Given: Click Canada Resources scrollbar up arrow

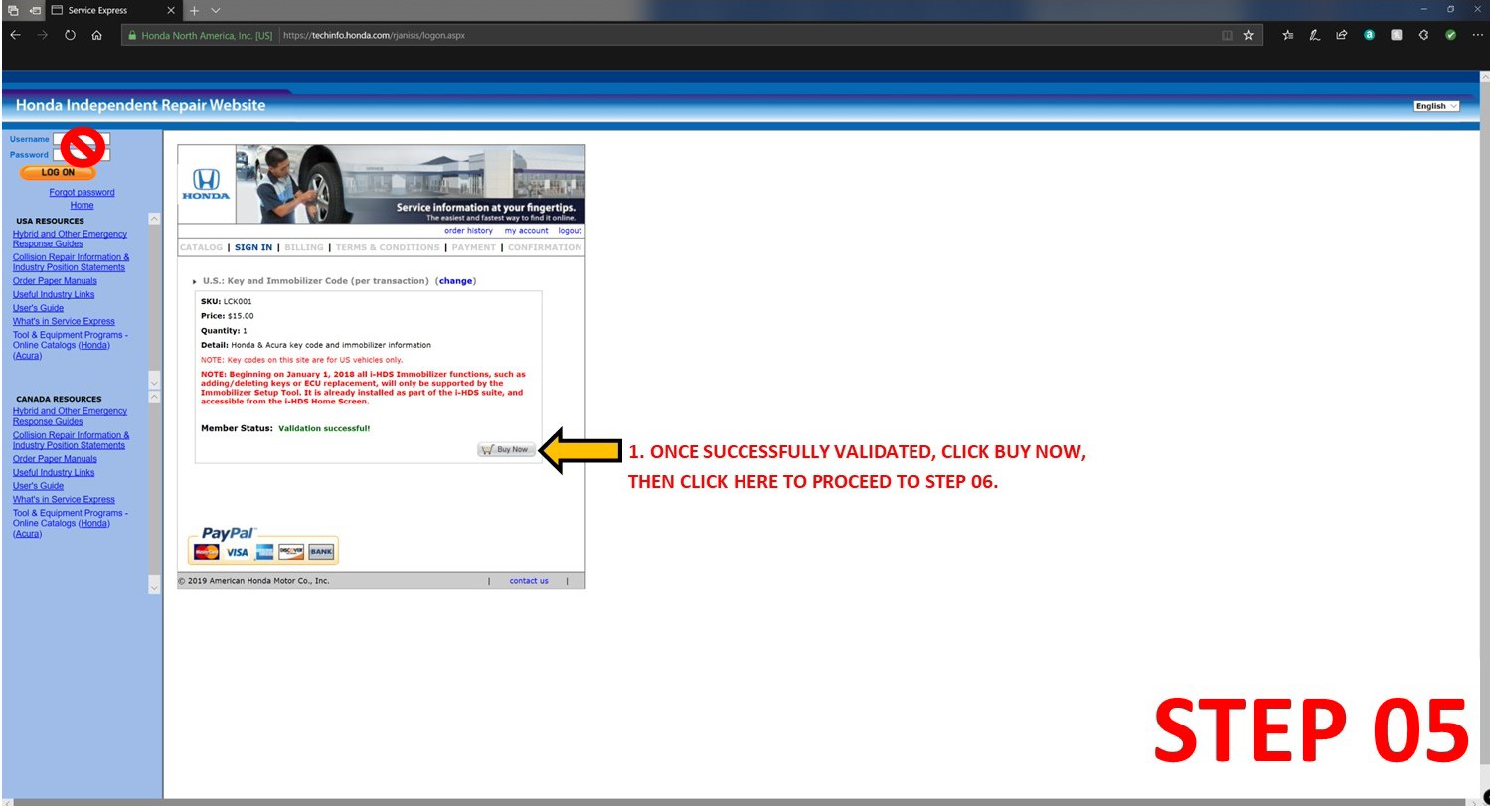Looking at the screenshot, I should coord(154,396).
